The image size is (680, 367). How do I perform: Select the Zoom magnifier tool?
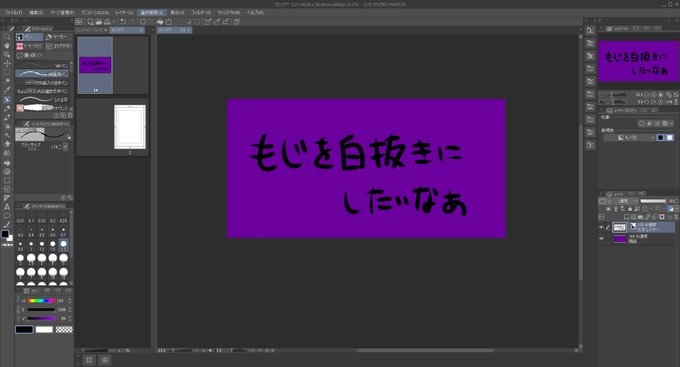pyautogui.click(x=7, y=37)
